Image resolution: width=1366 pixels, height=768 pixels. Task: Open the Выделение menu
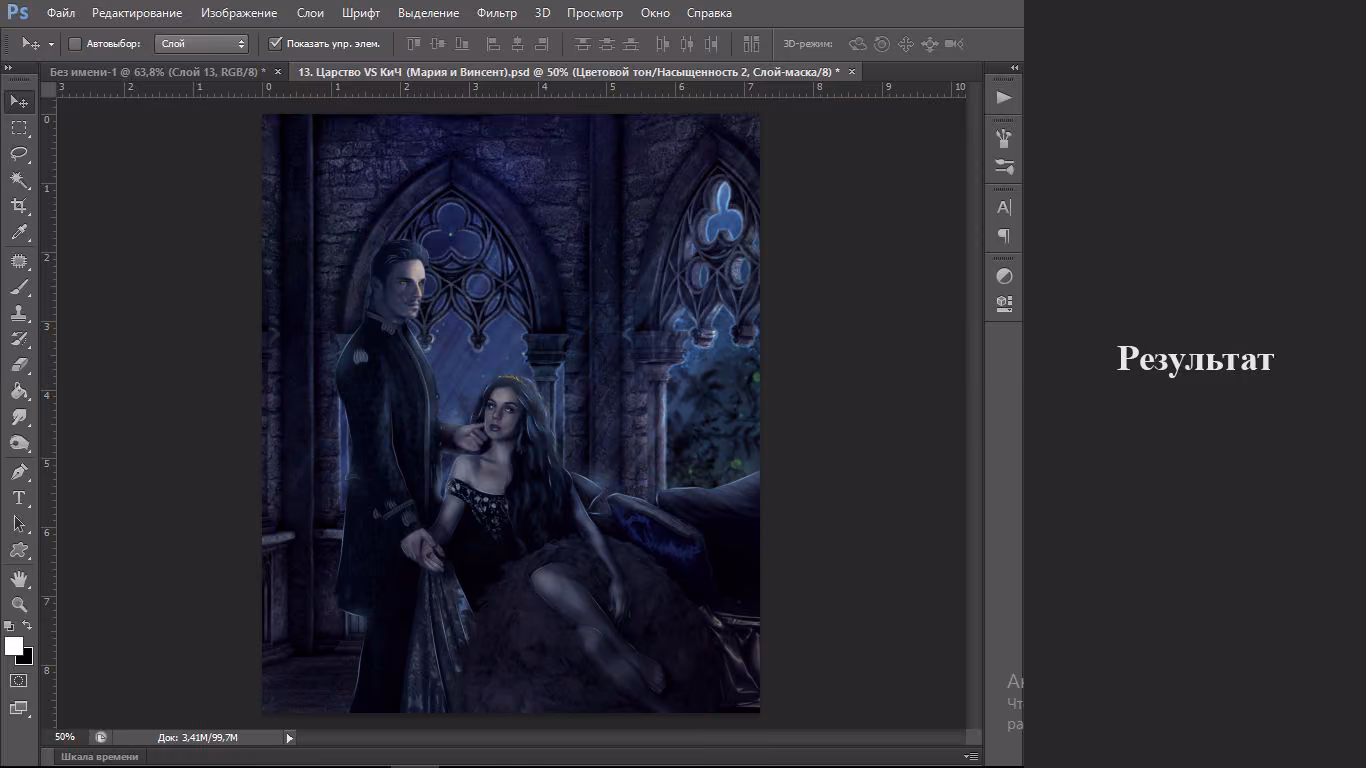[x=429, y=13]
